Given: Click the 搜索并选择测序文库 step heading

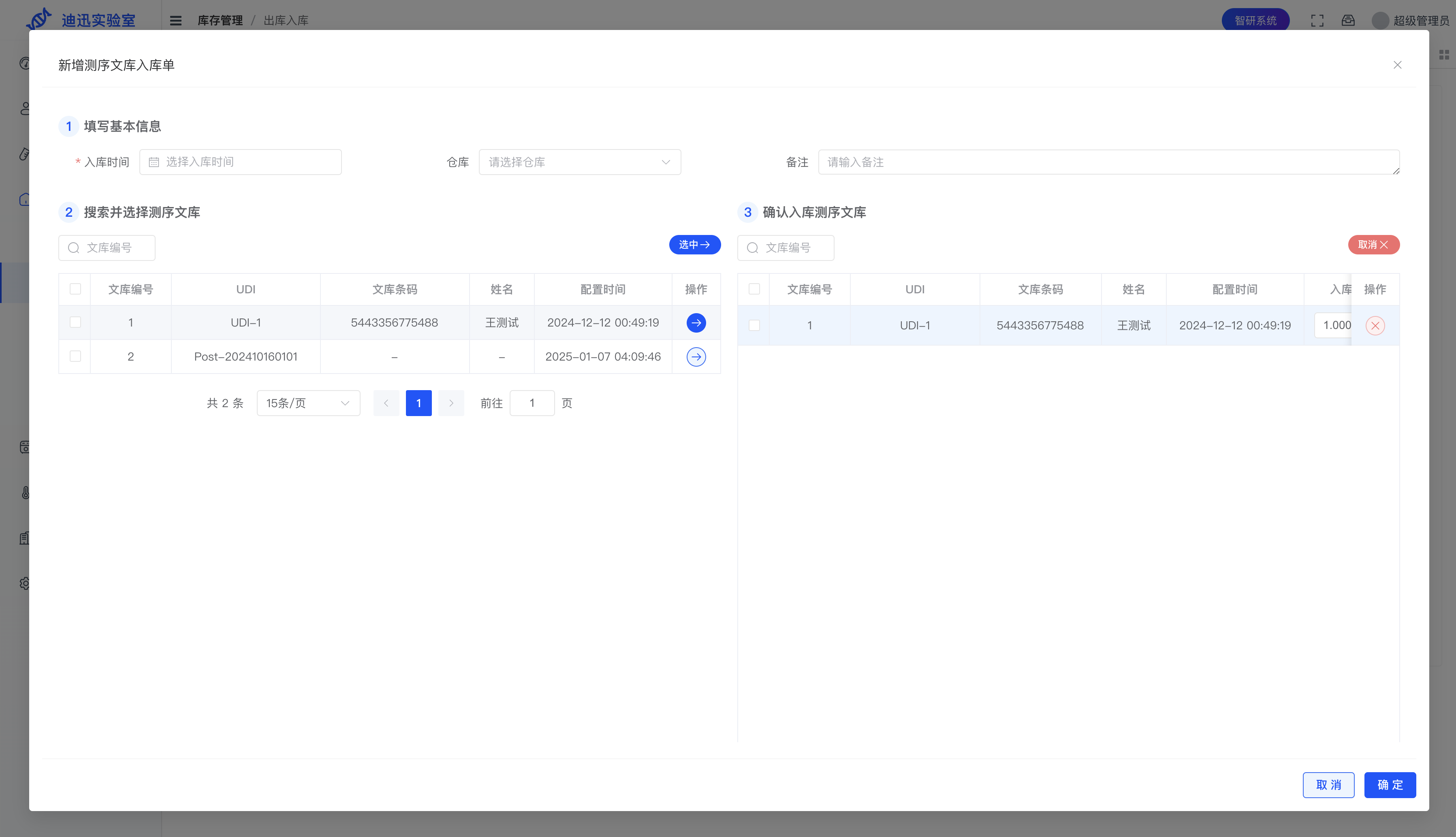Looking at the screenshot, I should point(142,212).
